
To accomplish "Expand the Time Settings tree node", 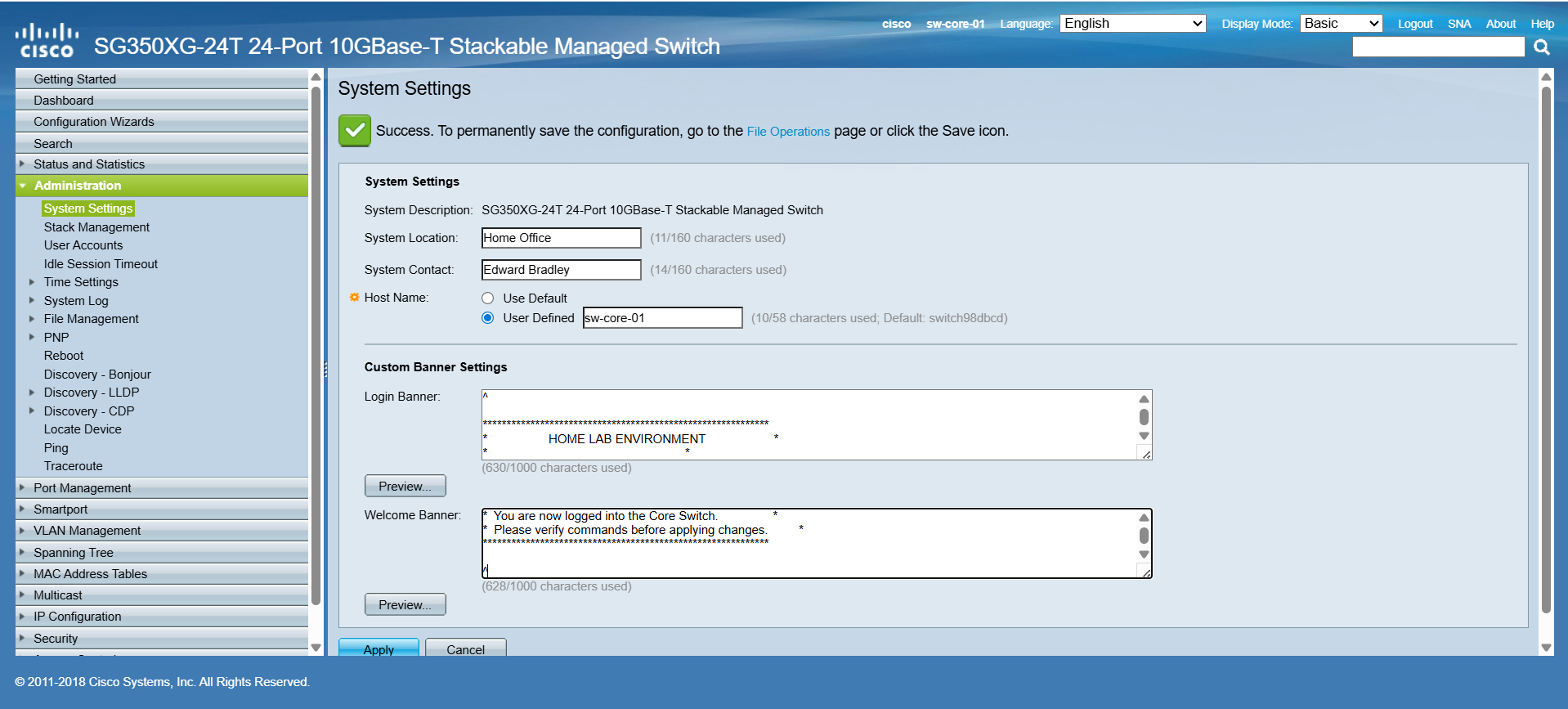I will (32, 282).
